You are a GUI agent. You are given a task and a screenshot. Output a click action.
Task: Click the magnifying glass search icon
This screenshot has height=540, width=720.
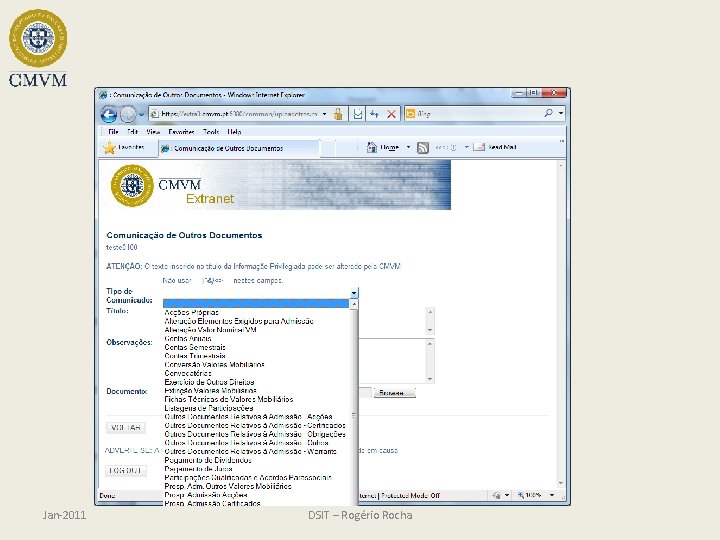click(x=548, y=113)
